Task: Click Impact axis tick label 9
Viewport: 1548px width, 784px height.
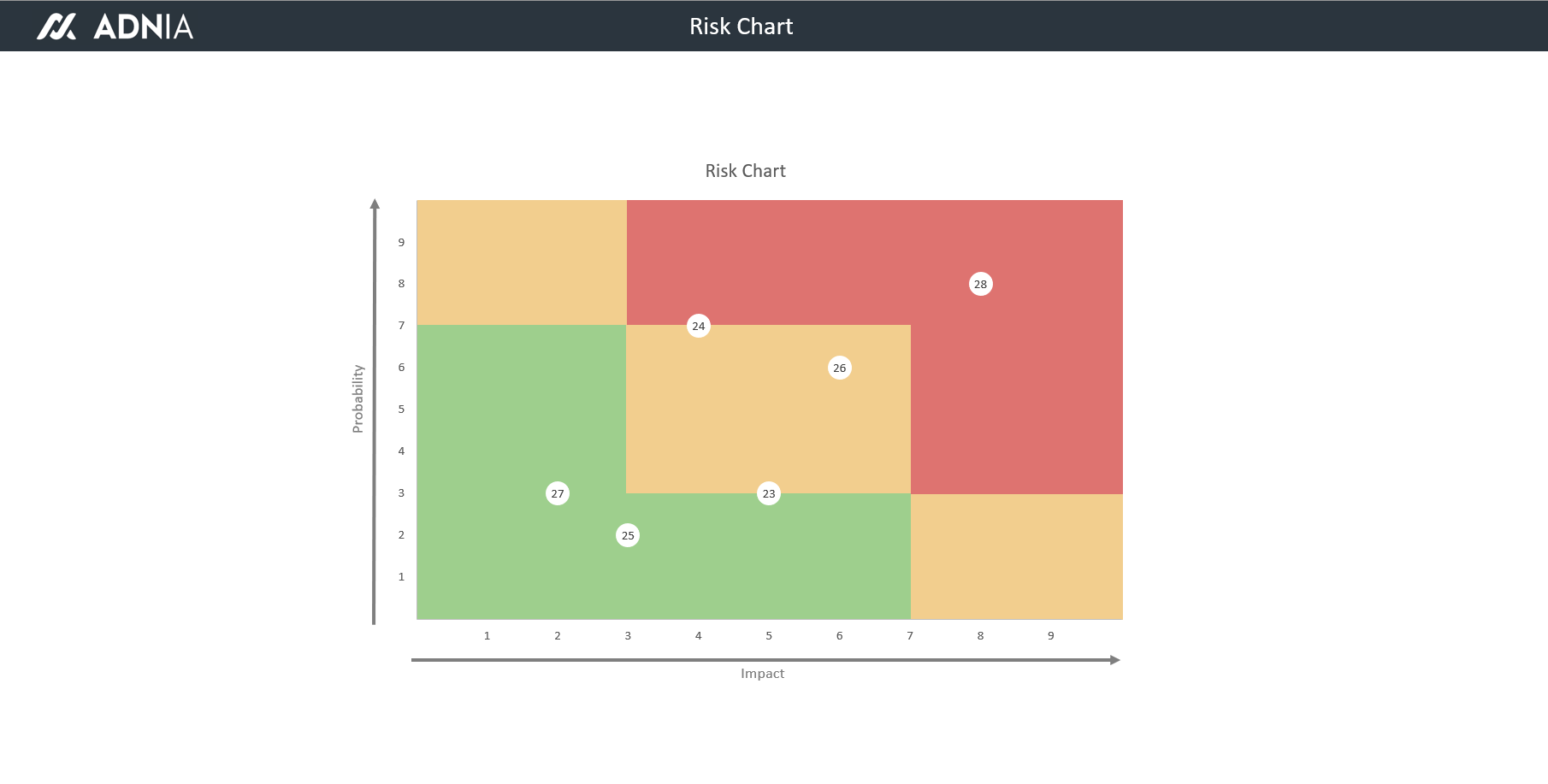Action: tap(1051, 636)
